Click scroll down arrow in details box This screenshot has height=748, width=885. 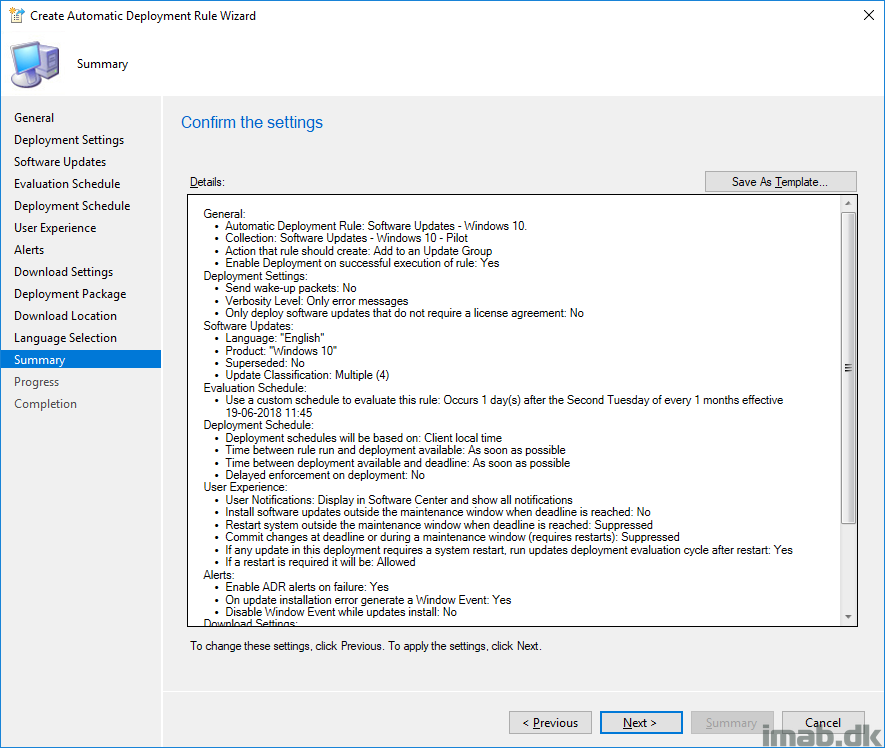point(848,617)
